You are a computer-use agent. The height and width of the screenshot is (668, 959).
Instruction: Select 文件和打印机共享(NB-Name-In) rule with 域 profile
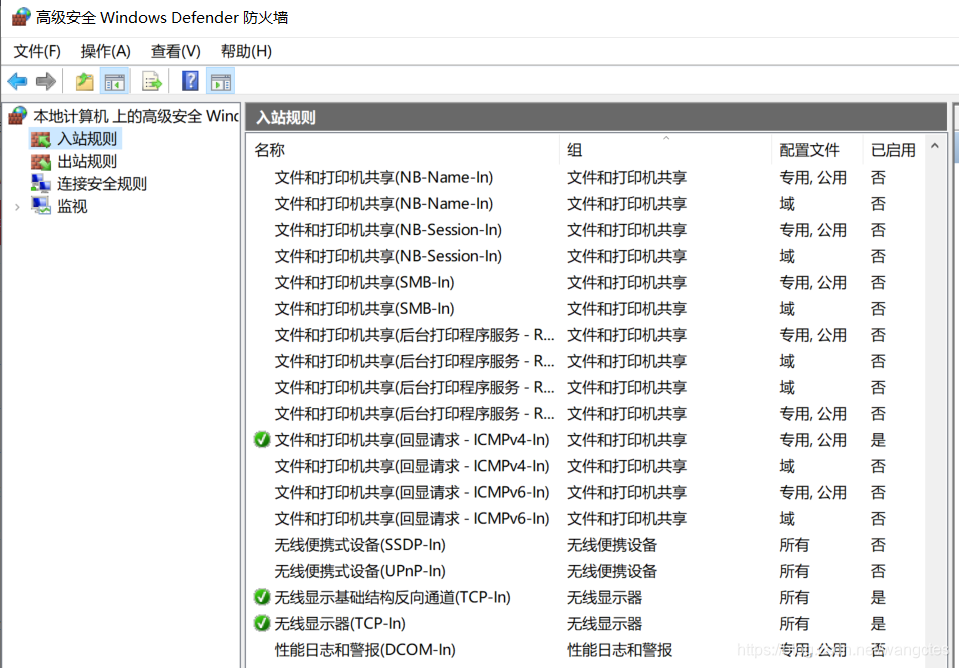click(x=384, y=204)
